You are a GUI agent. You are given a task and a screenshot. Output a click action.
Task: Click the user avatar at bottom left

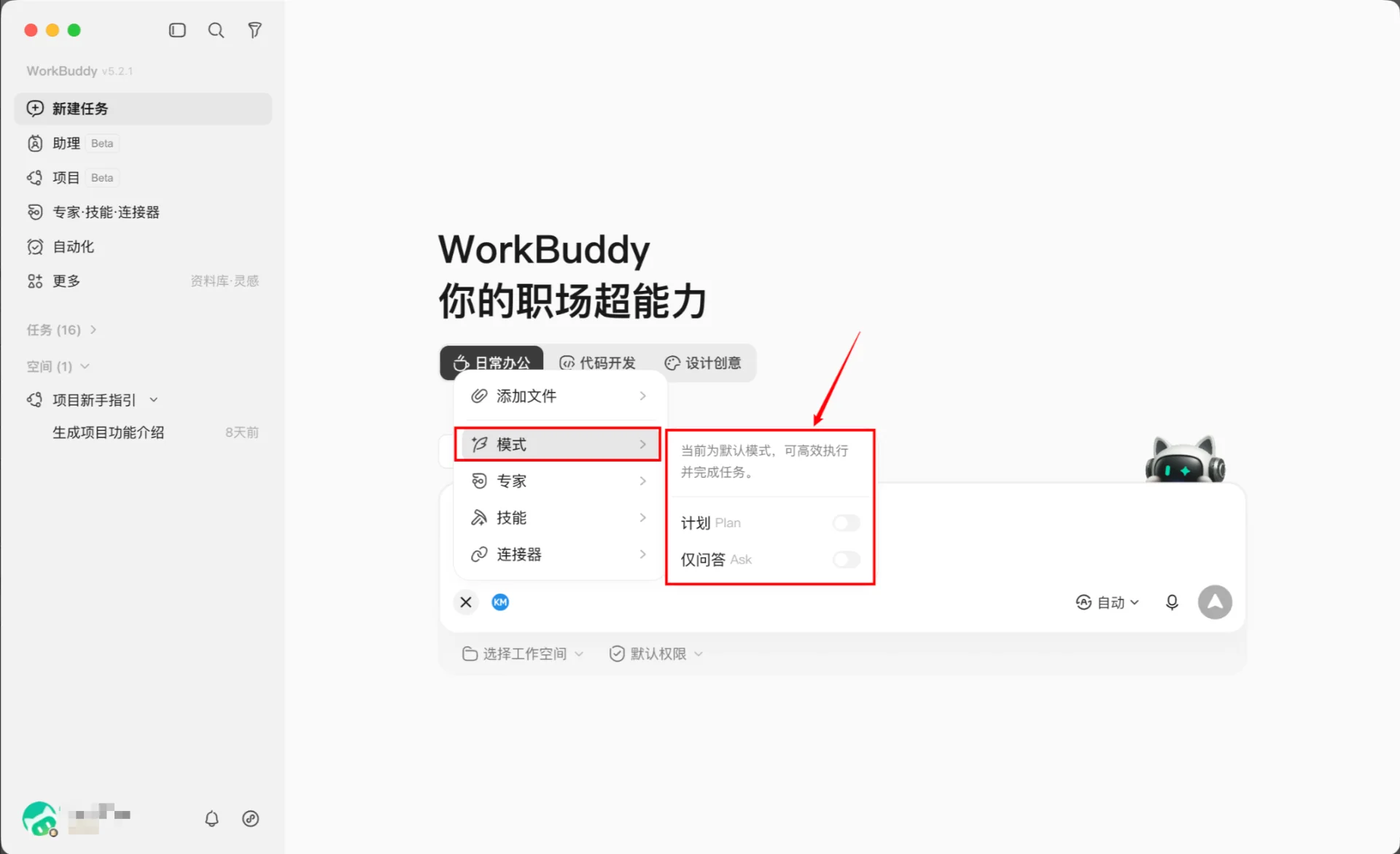coord(40,818)
